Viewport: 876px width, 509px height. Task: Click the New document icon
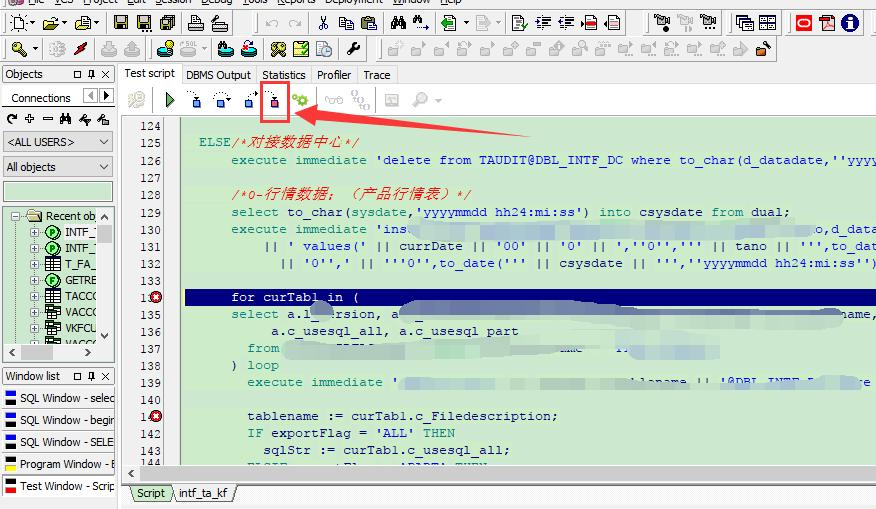pos(18,23)
